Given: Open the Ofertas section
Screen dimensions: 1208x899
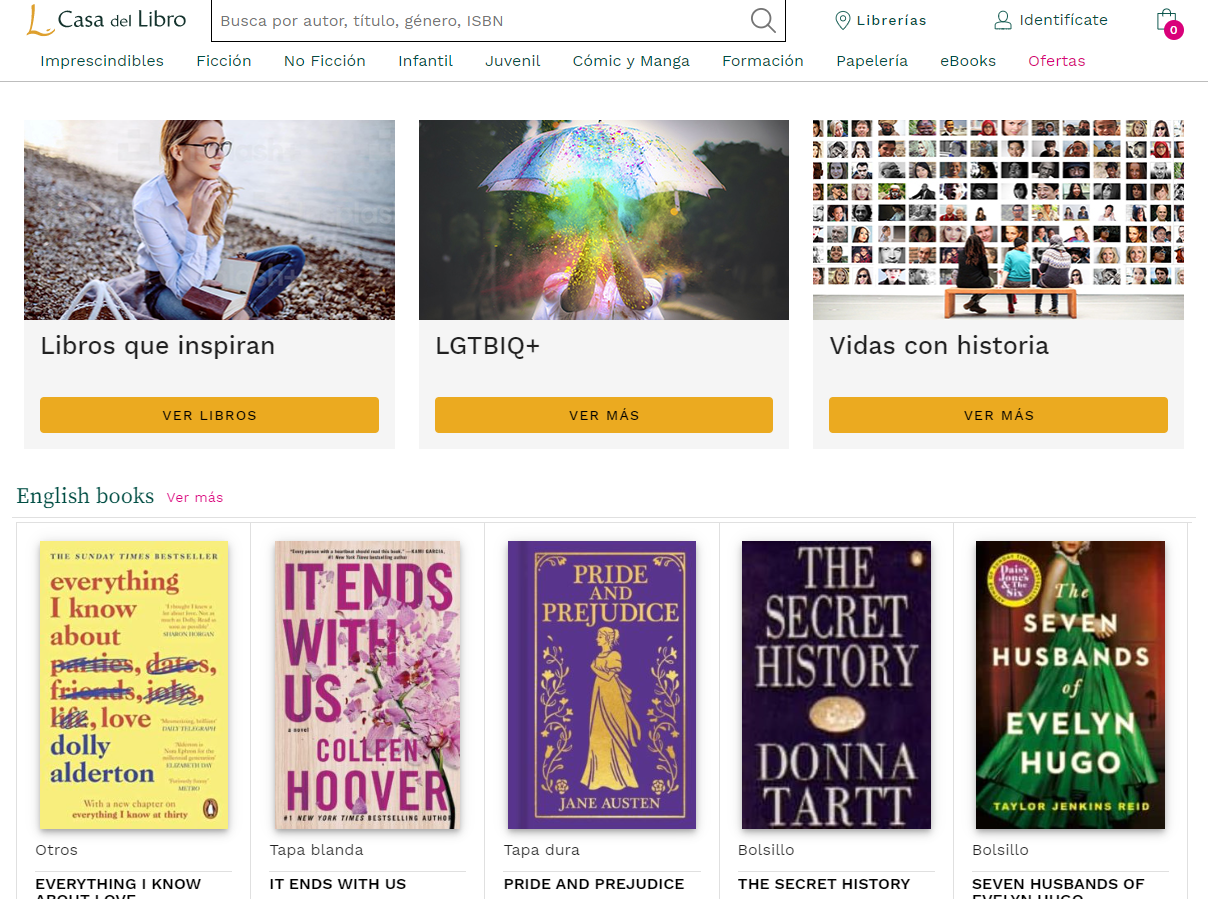Looking at the screenshot, I should (1056, 61).
